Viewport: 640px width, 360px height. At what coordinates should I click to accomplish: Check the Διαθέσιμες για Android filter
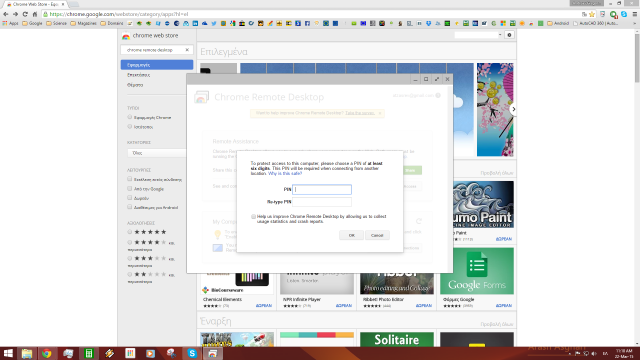coord(130,207)
